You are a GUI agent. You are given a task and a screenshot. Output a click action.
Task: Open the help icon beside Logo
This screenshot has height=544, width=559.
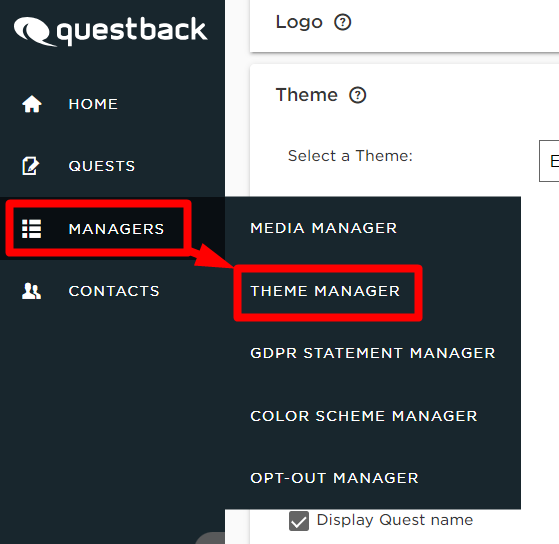343,22
